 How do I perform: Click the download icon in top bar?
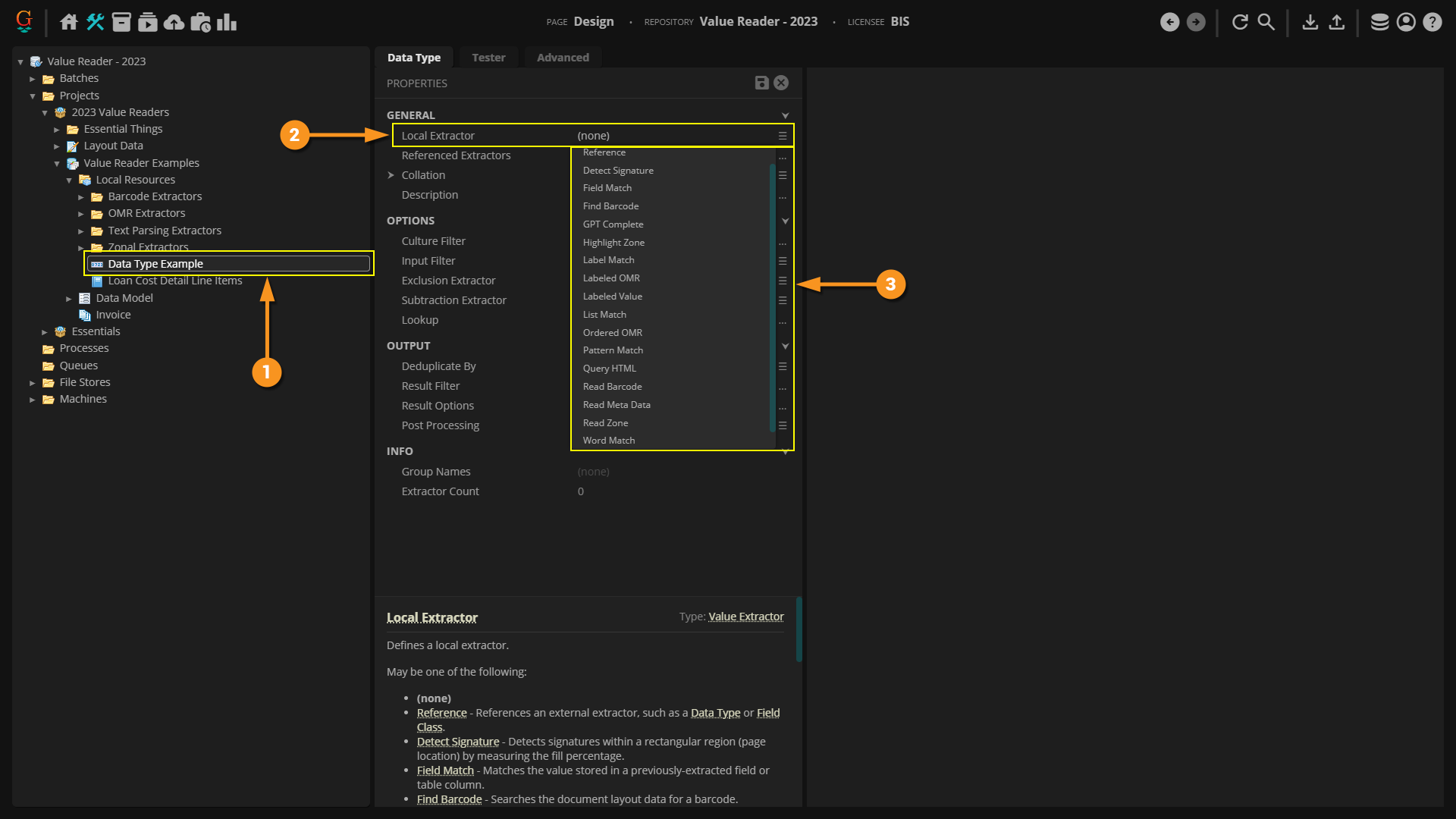[1310, 22]
